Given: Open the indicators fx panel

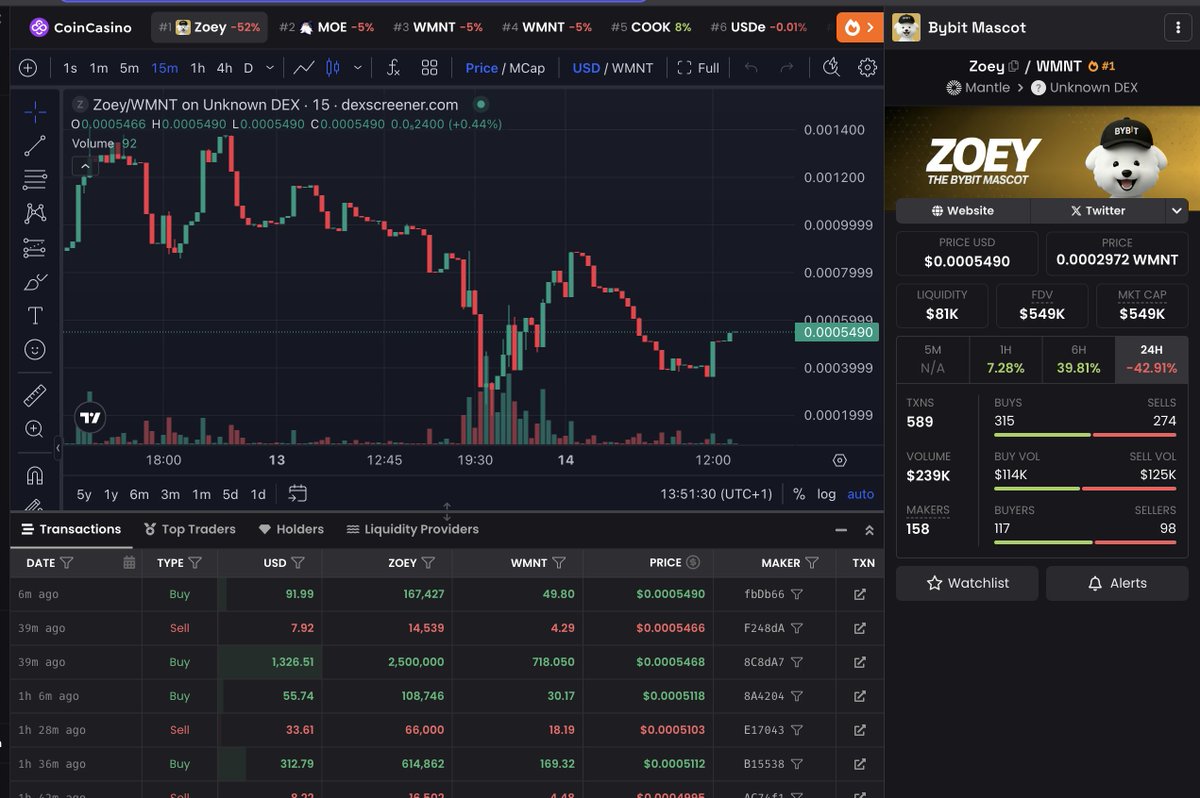Looking at the screenshot, I should coord(392,68).
